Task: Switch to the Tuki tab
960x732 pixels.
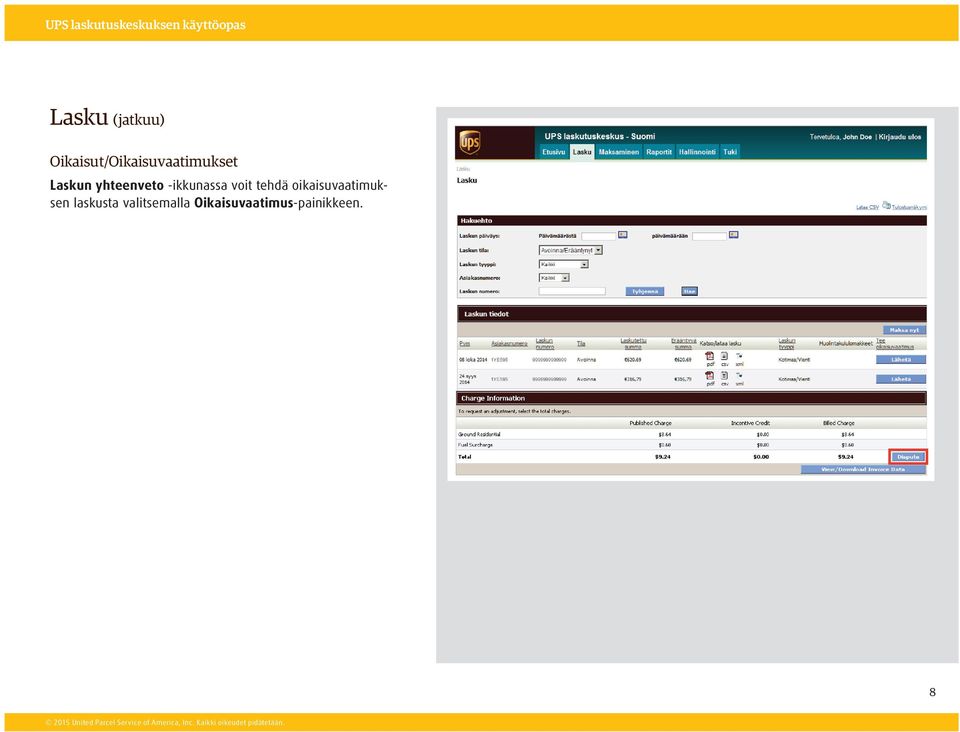Action: [x=730, y=152]
